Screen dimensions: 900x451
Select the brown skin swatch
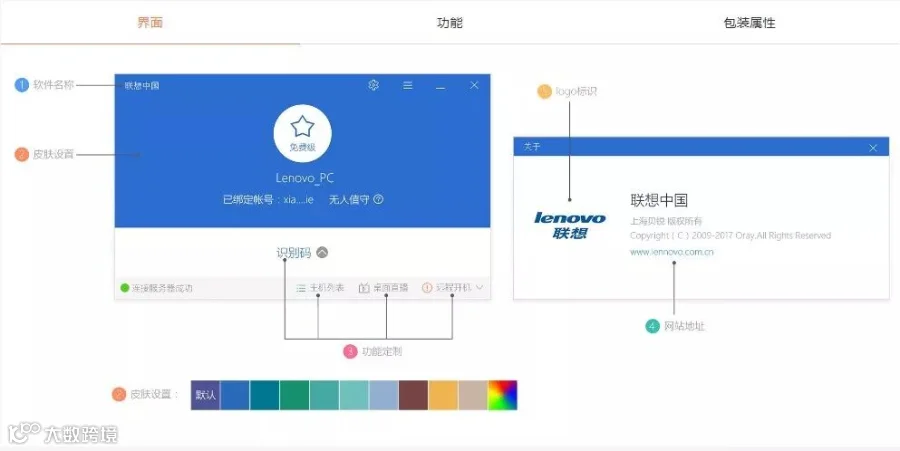pos(413,395)
